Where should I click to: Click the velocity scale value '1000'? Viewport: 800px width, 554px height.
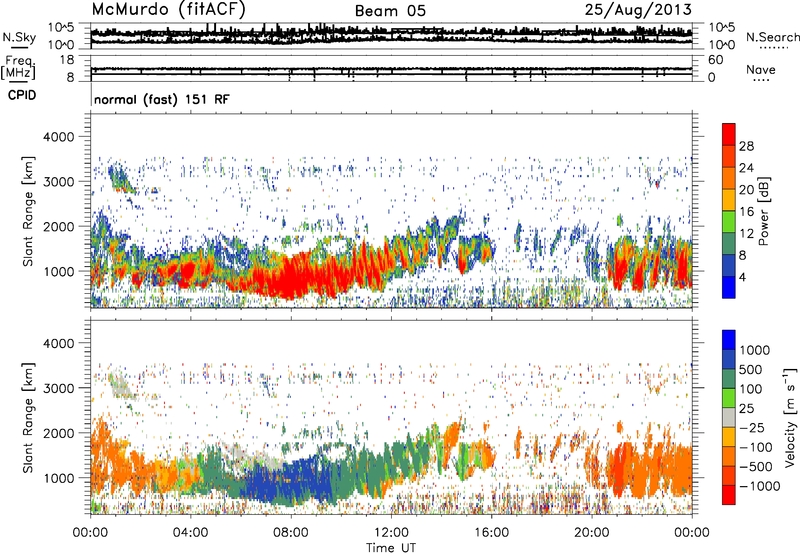(754, 350)
